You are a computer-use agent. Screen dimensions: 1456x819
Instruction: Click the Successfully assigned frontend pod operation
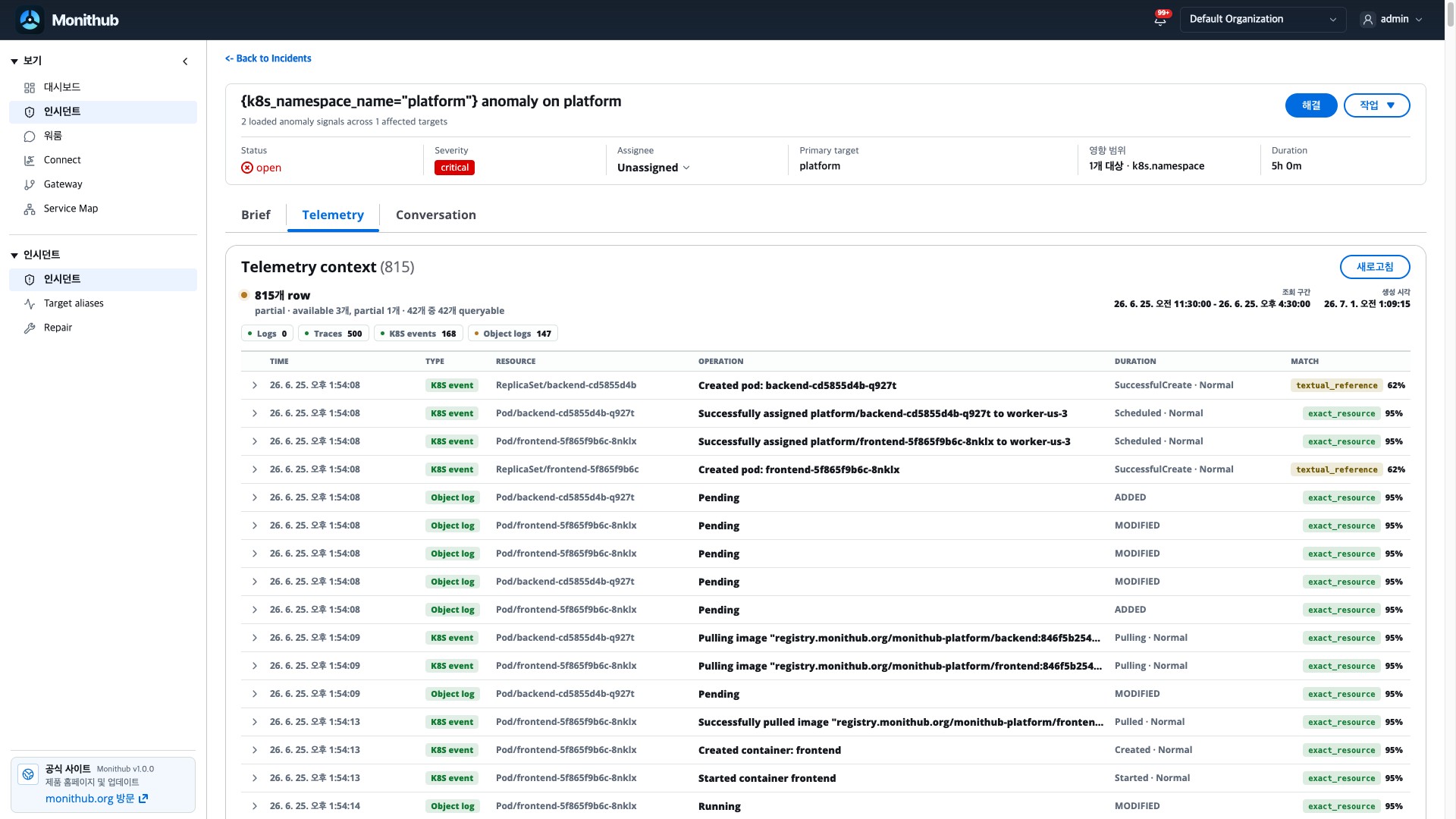pyautogui.click(x=884, y=441)
